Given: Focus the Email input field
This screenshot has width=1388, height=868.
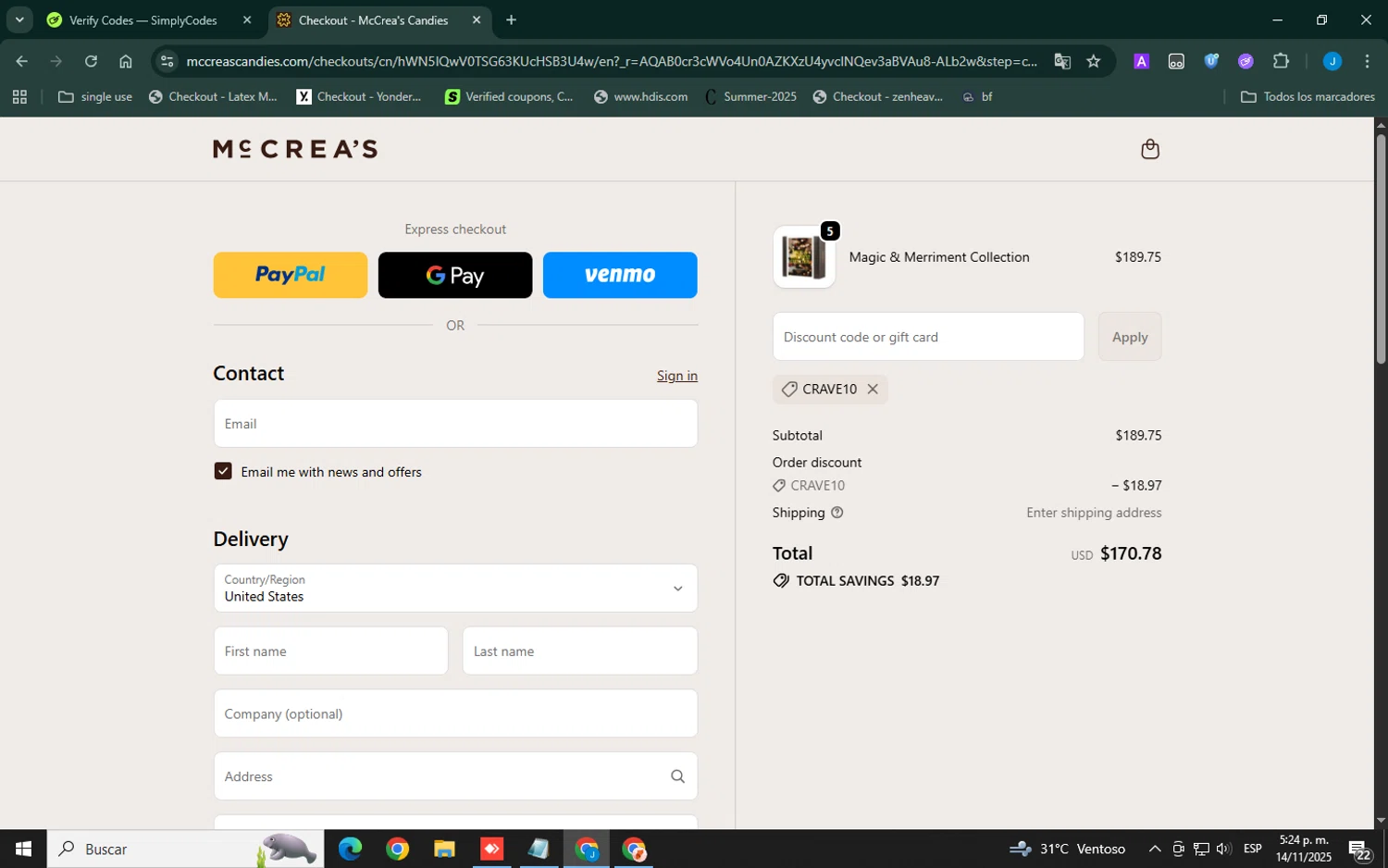Looking at the screenshot, I should point(455,424).
